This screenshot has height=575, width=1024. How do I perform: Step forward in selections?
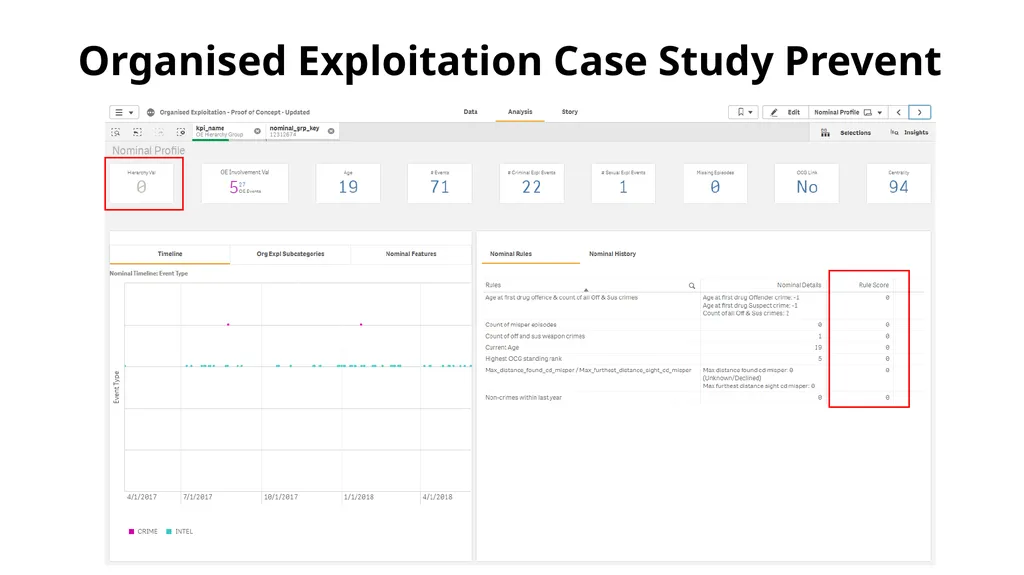pyautogui.click(x=159, y=132)
